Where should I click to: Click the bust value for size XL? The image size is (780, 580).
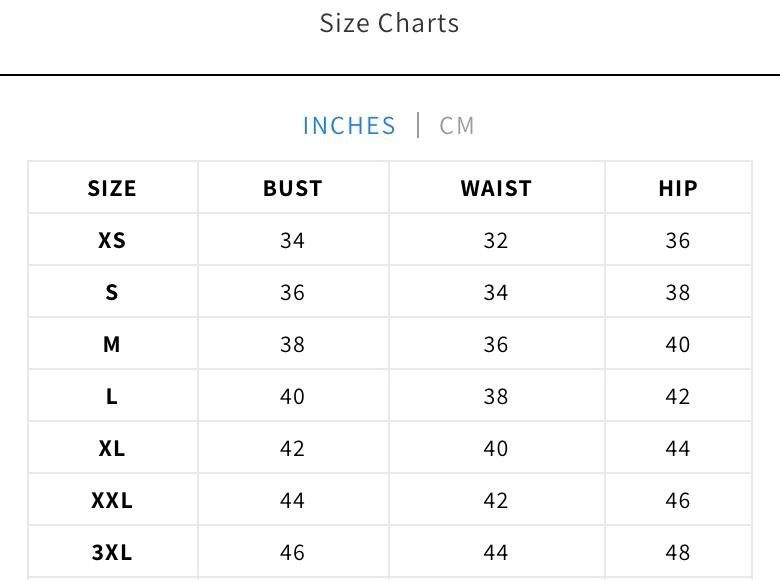[292, 448]
